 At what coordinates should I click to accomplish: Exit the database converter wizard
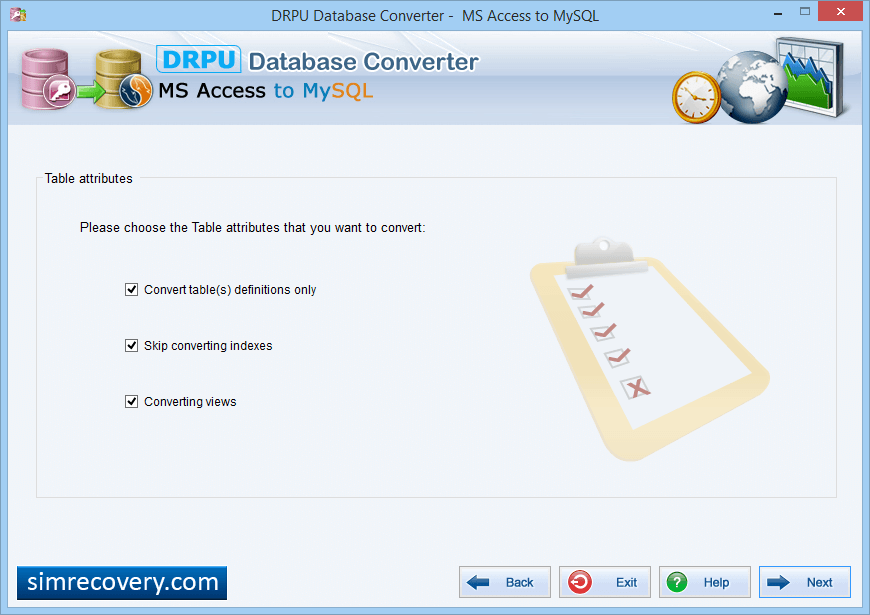coord(605,582)
